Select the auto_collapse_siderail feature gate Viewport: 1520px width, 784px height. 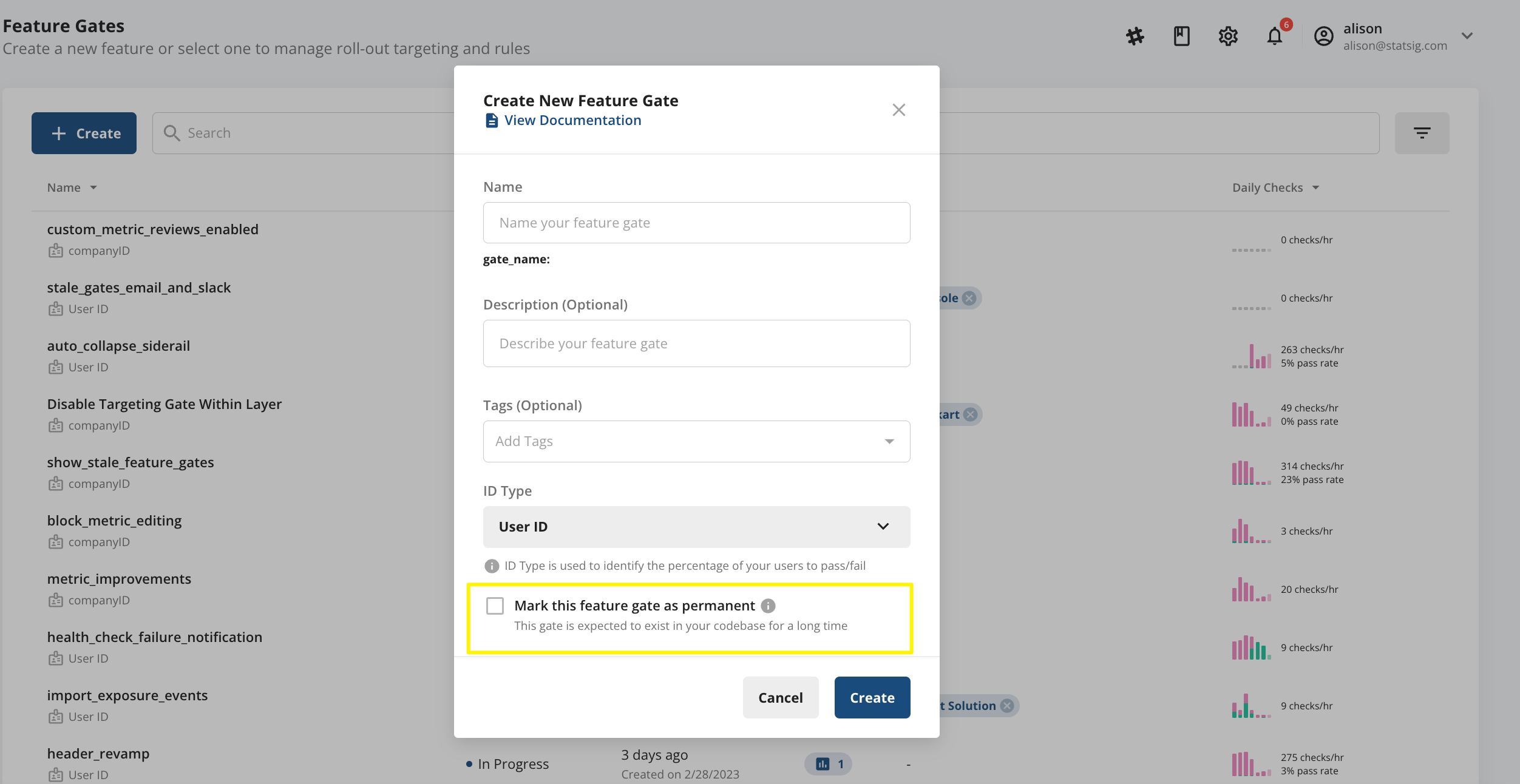point(118,346)
